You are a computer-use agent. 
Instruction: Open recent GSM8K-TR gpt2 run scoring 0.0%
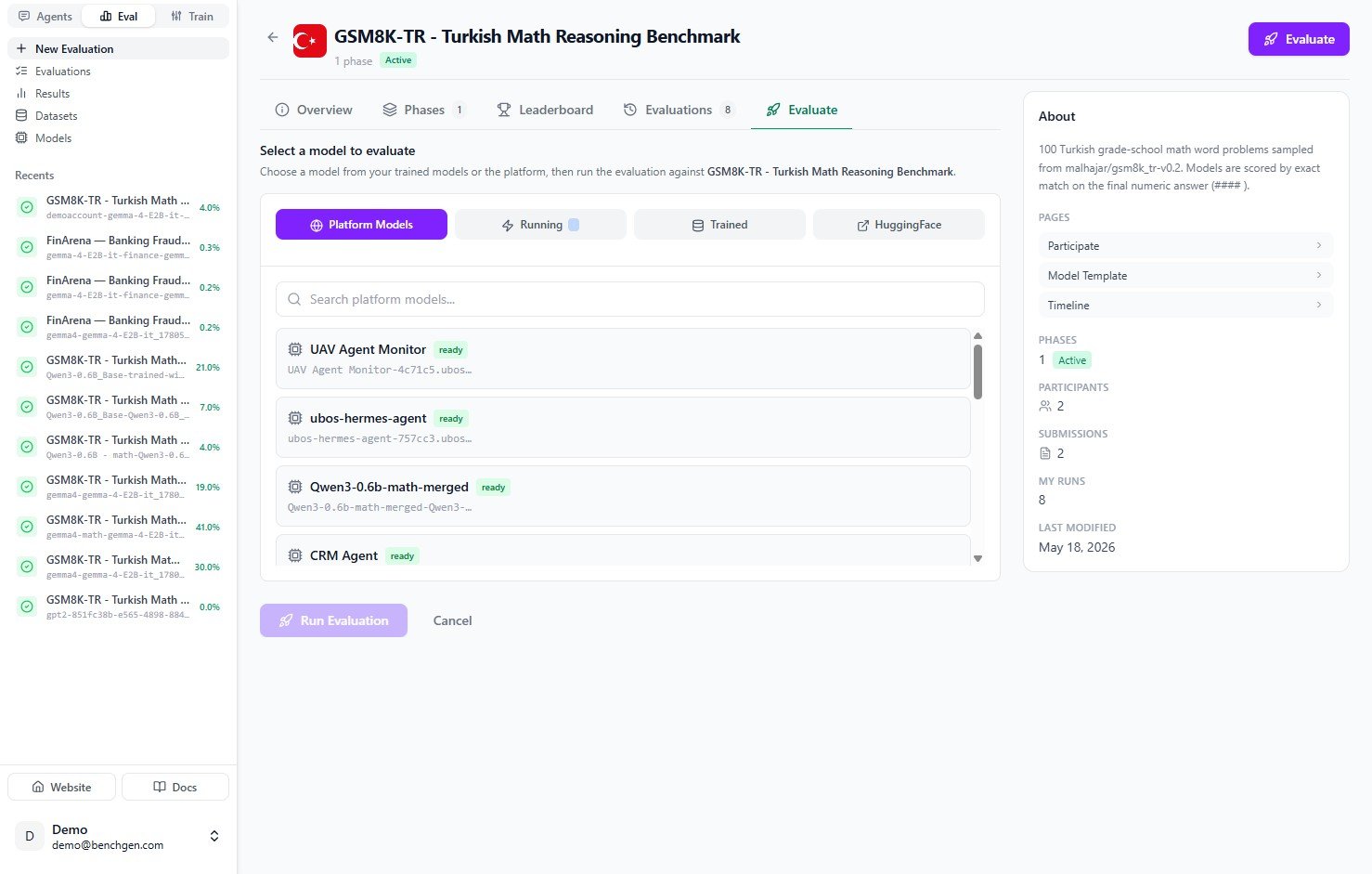point(118,607)
